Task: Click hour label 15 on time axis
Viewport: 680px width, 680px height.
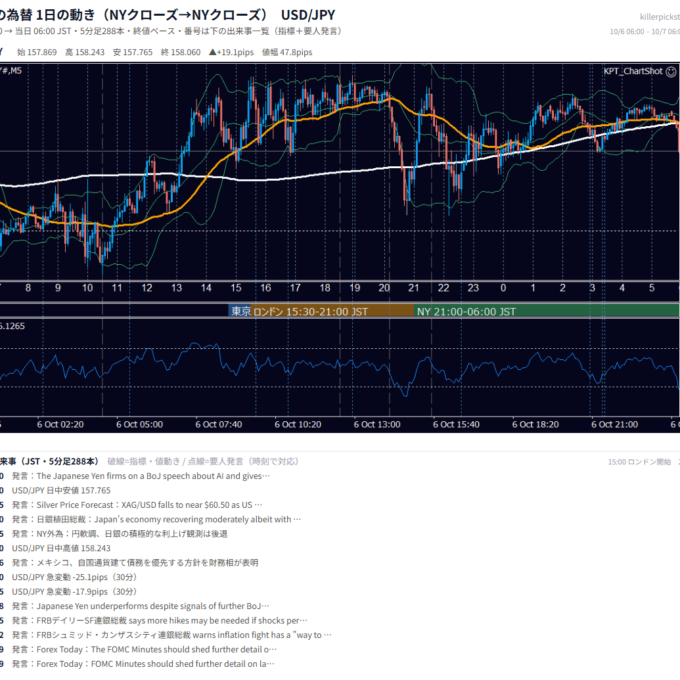Action: [x=236, y=288]
